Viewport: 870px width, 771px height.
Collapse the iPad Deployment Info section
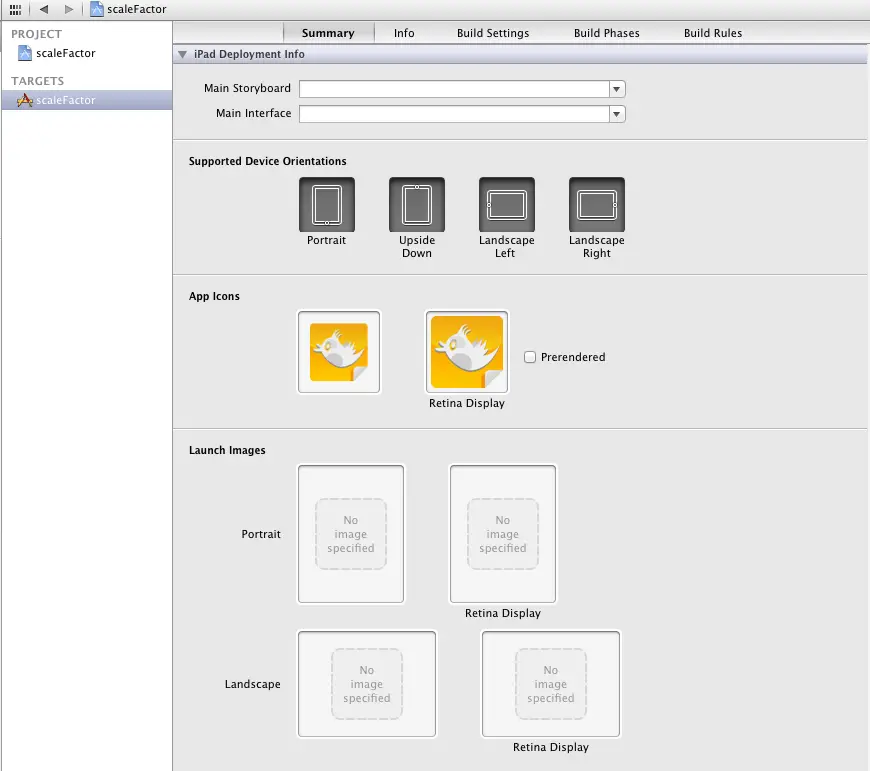click(x=183, y=55)
